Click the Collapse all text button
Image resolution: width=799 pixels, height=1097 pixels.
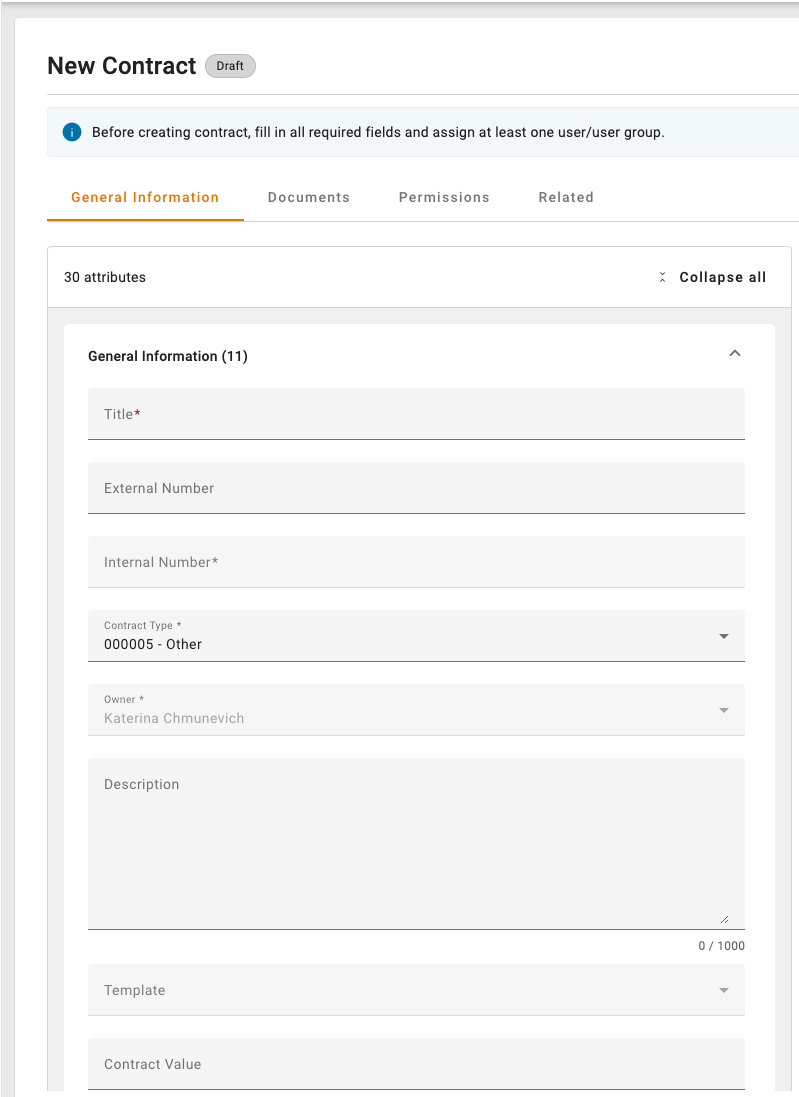722,277
